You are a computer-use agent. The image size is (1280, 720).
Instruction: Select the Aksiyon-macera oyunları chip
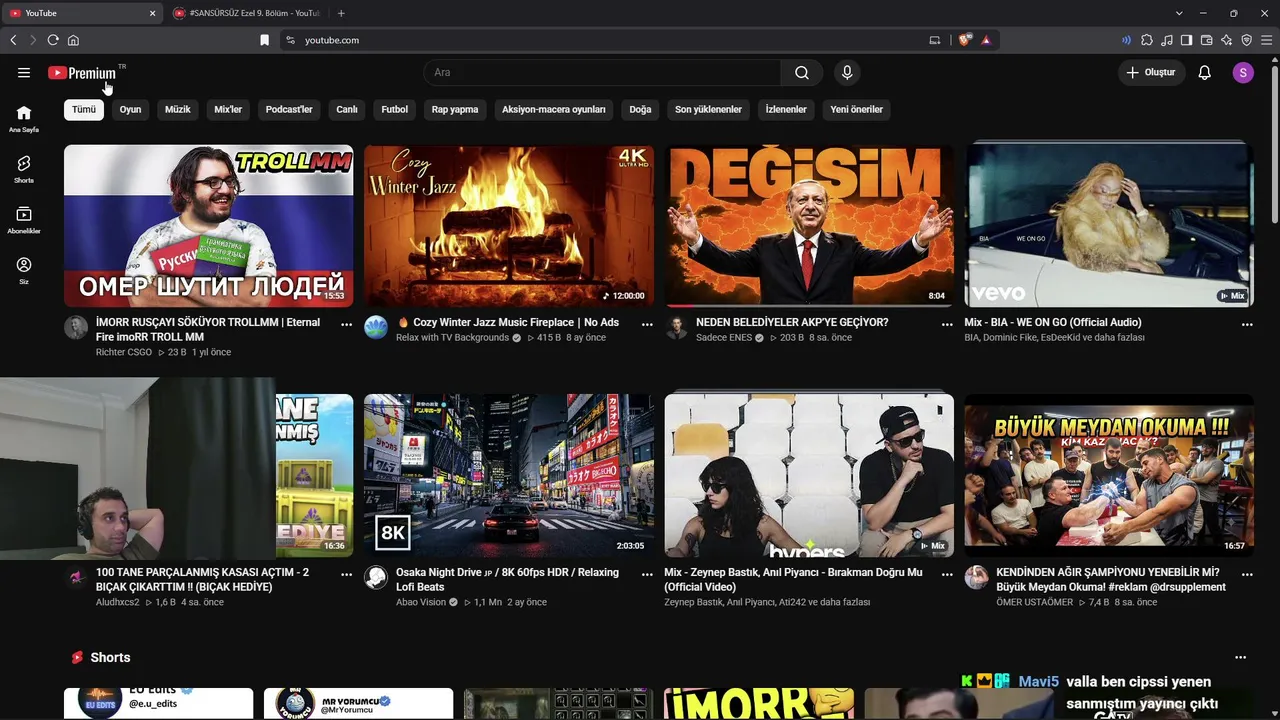[554, 109]
